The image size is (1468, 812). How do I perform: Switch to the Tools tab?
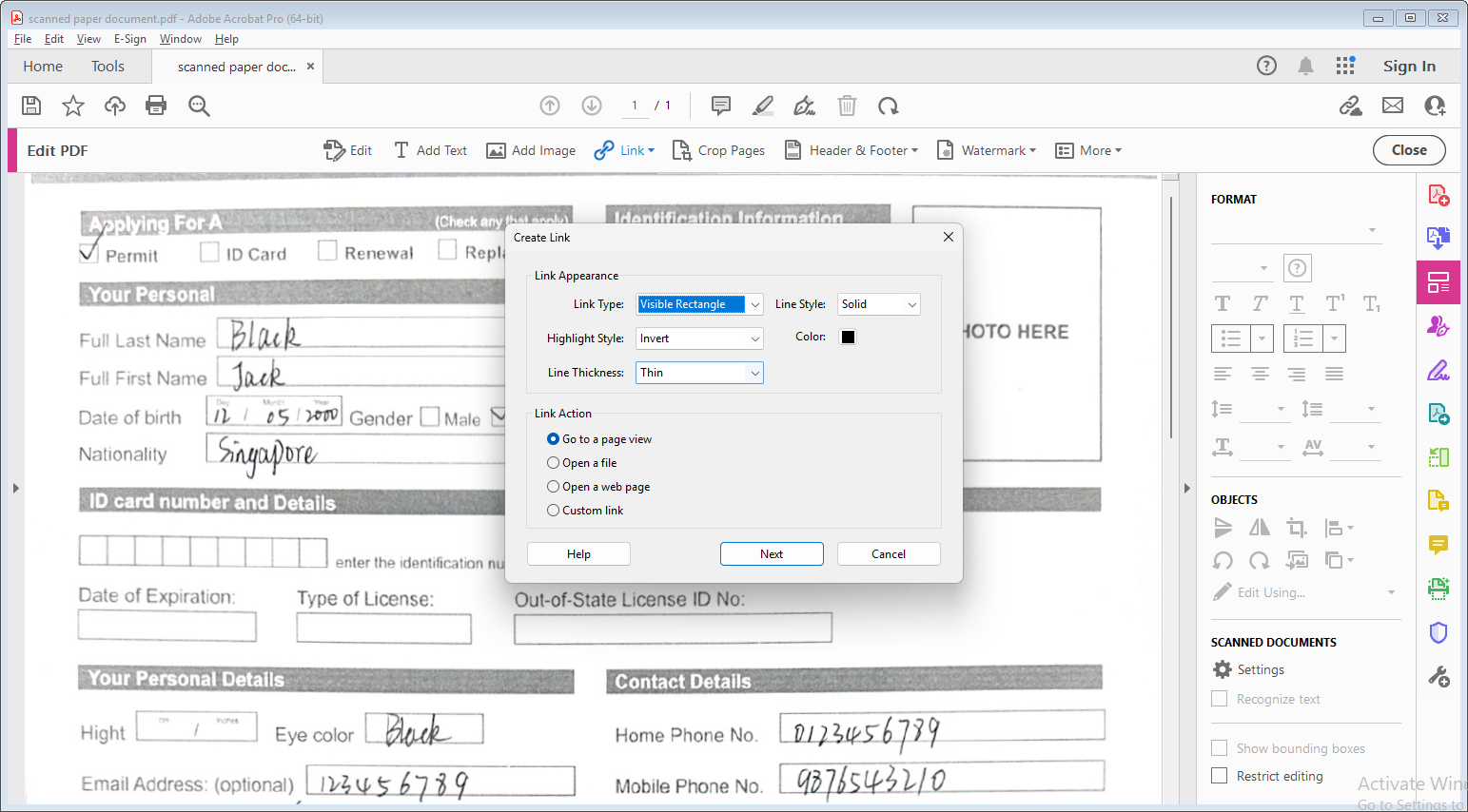point(108,67)
